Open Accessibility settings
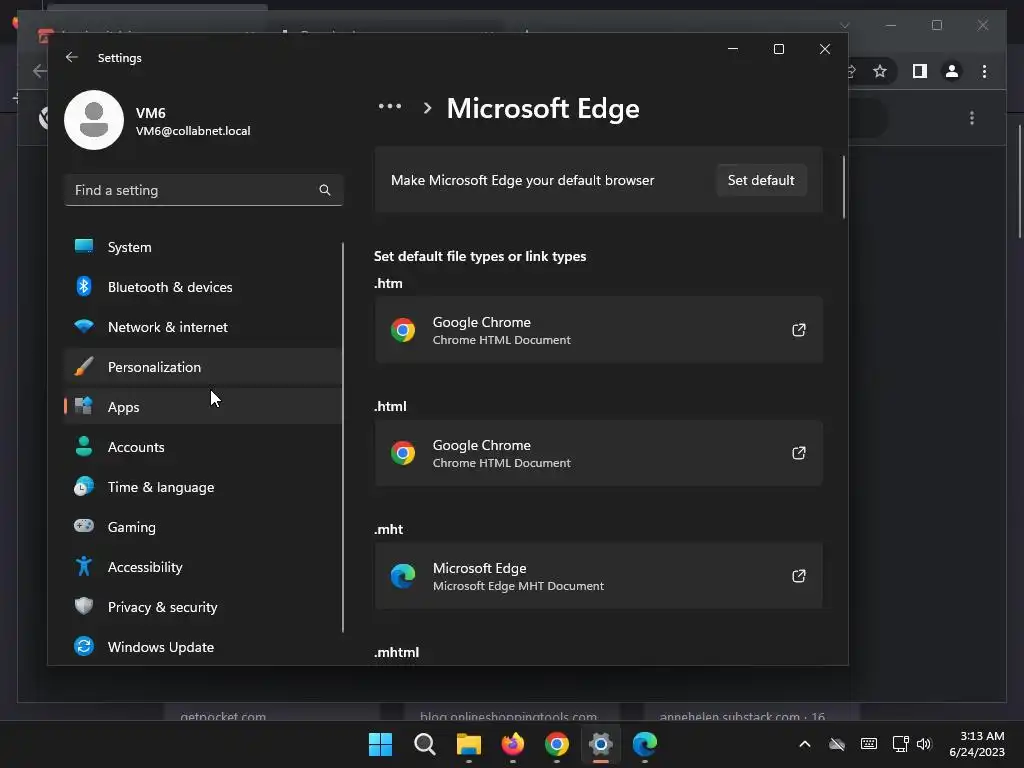Viewport: 1024px width, 768px height. (203, 567)
